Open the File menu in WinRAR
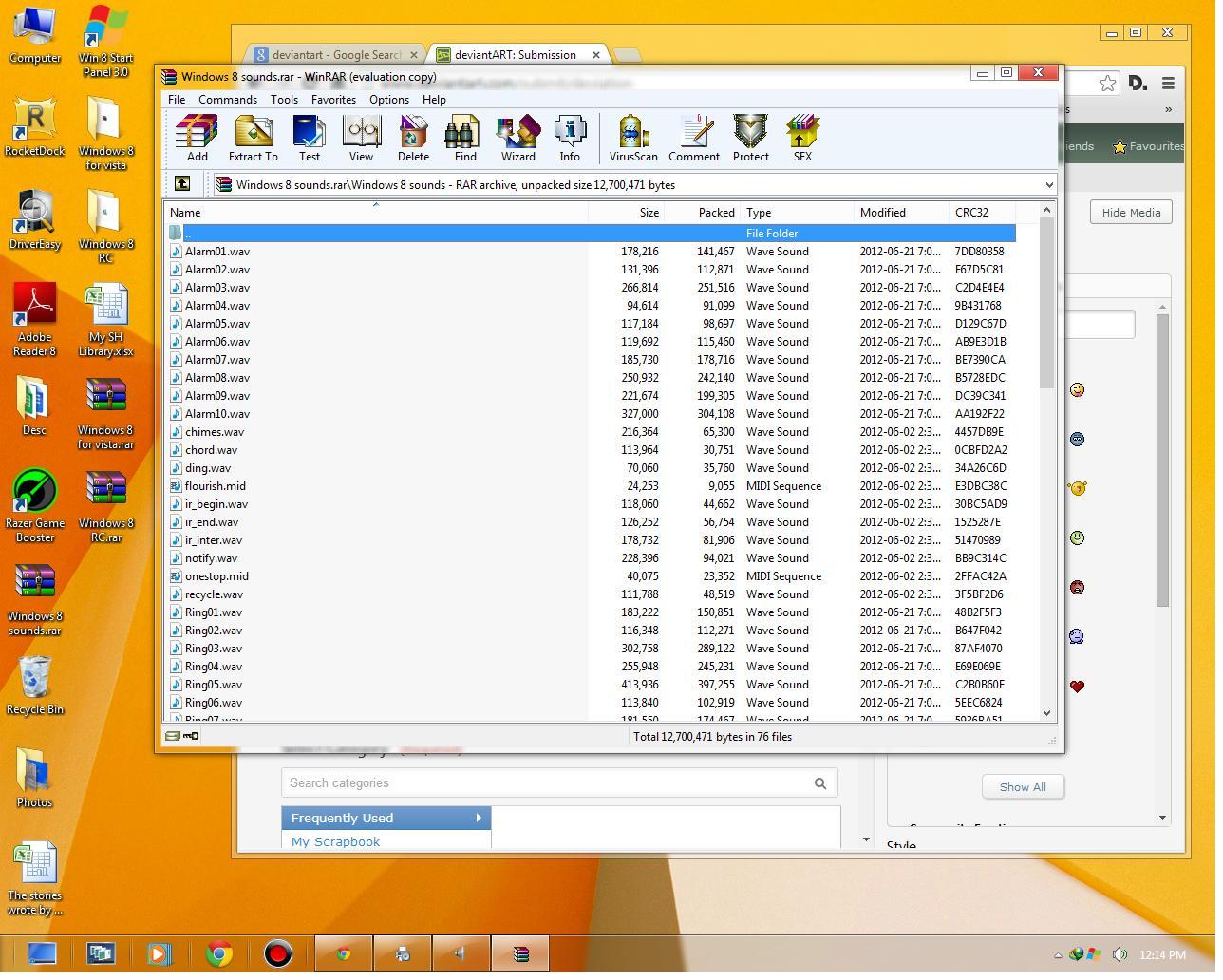Viewport: 1223px width, 980px height. click(x=177, y=99)
